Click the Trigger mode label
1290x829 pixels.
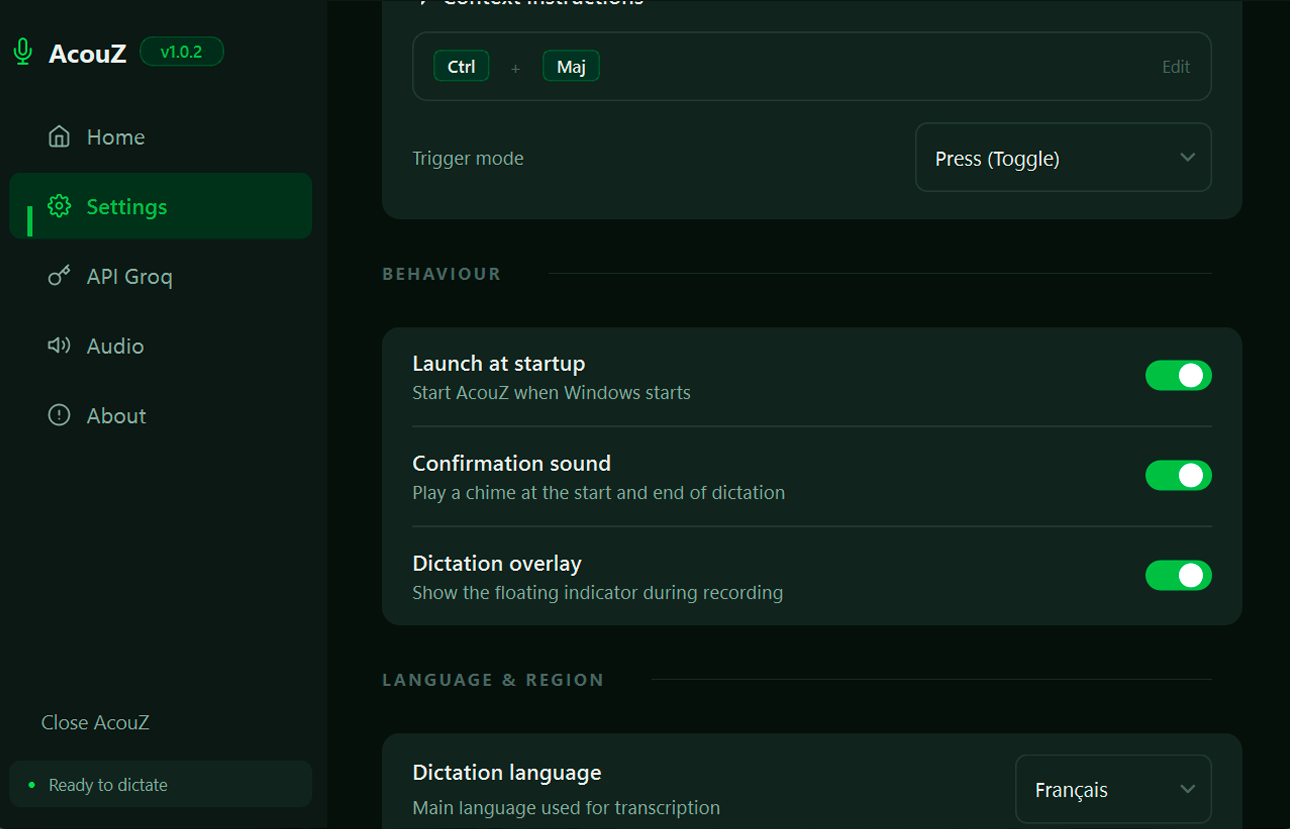pos(468,159)
